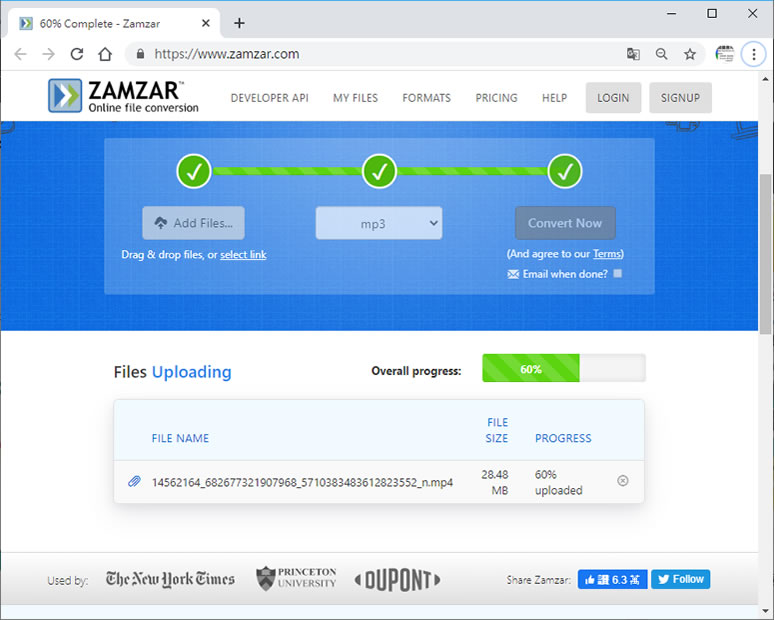
Task: Click the translate page icon
Action: [x=633, y=54]
